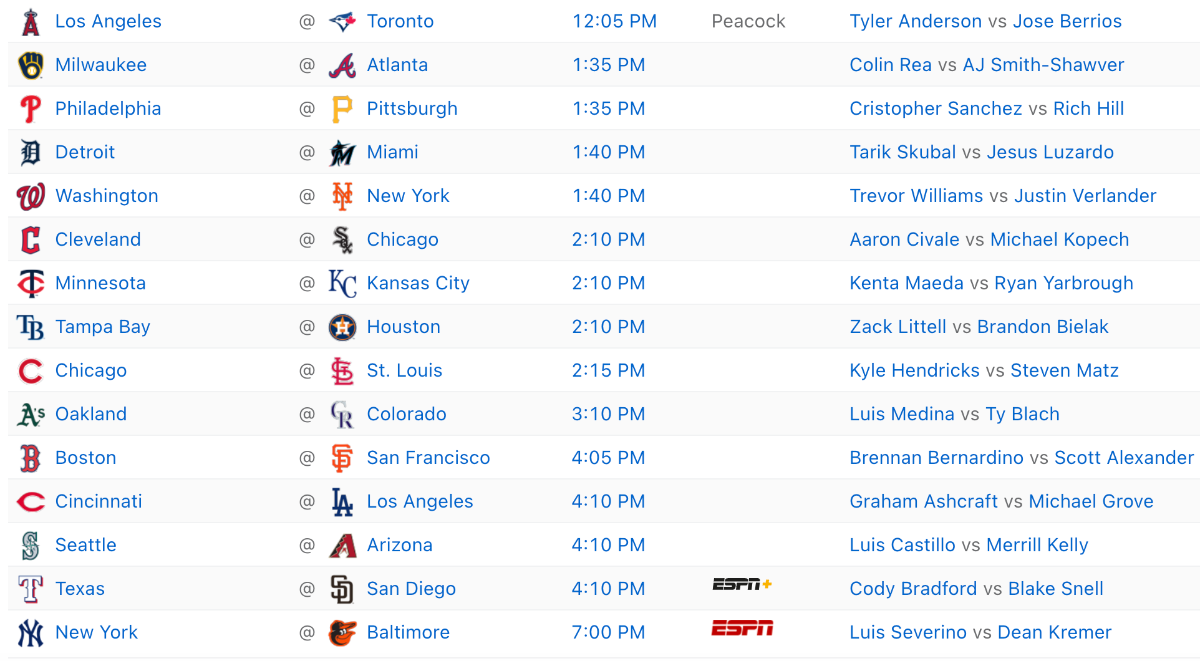Viewport: 1200px width, 661px height.
Task: Open the Arizona Diamondbacks logo icon
Action: point(342,546)
